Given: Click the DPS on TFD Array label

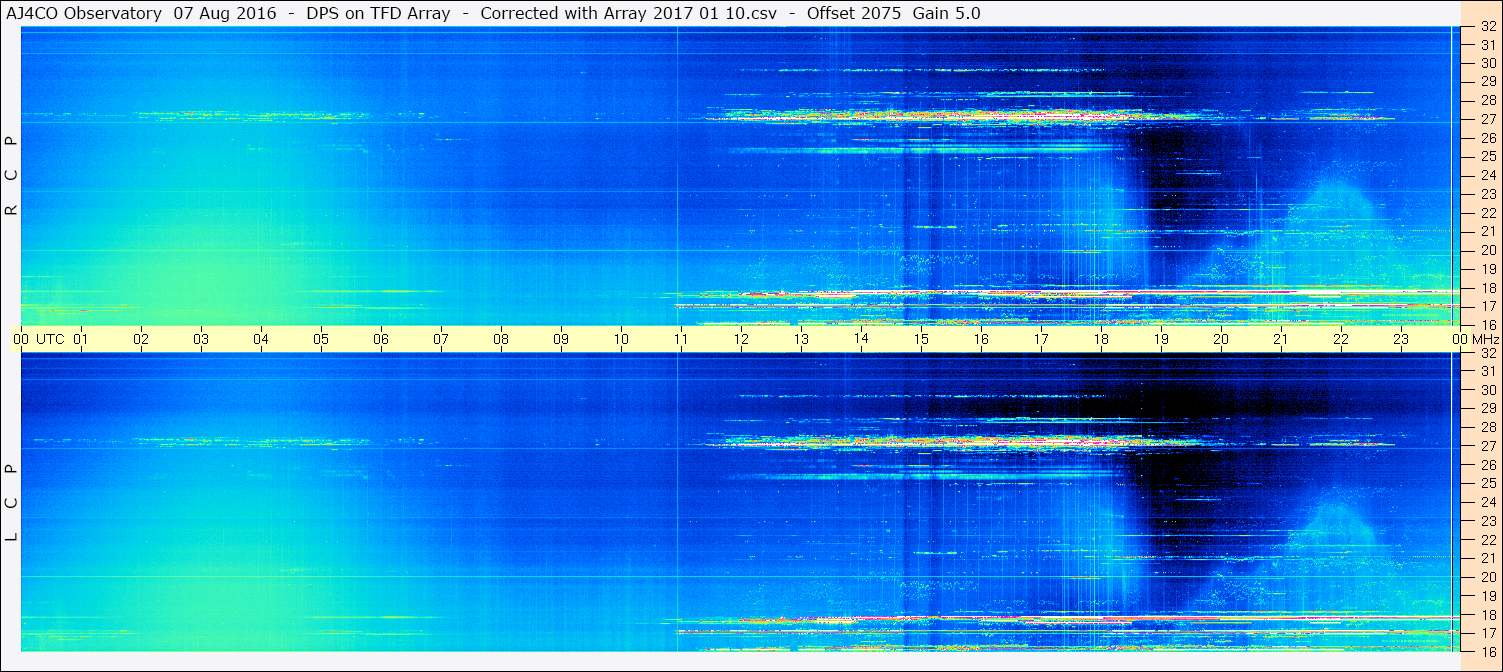Looking at the screenshot, I should (x=380, y=13).
